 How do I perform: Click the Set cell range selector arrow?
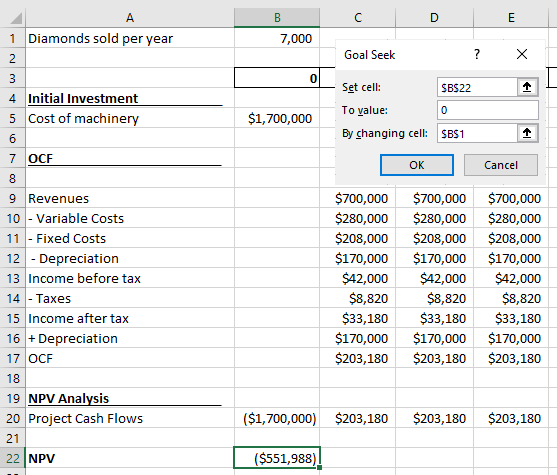527,87
